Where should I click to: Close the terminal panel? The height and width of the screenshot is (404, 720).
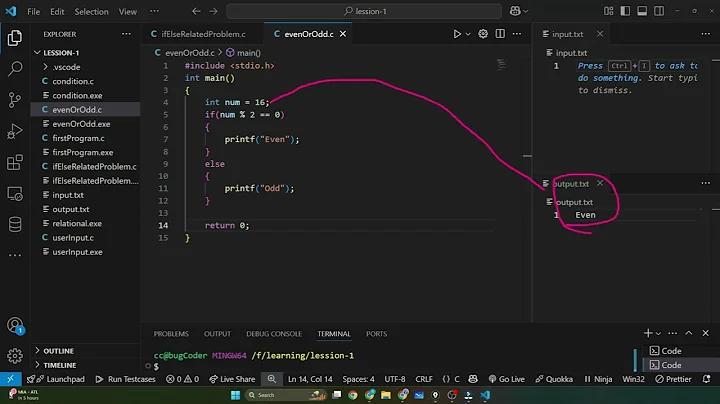coord(705,333)
